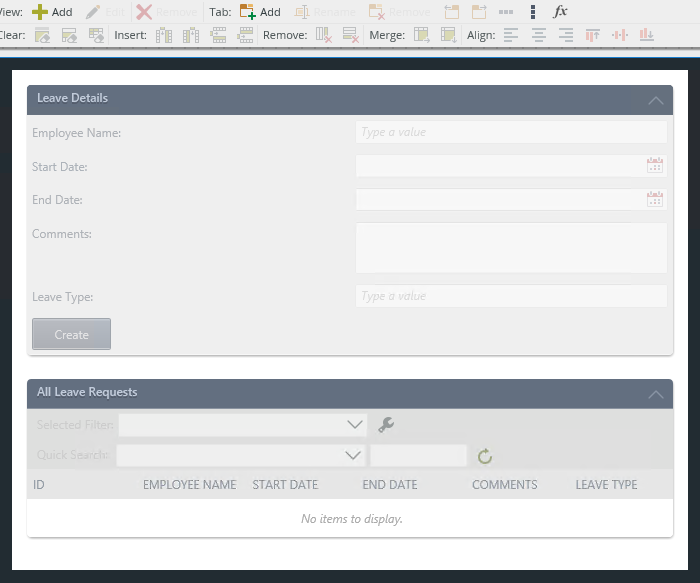Select the End Date: label

click(x=57, y=200)
